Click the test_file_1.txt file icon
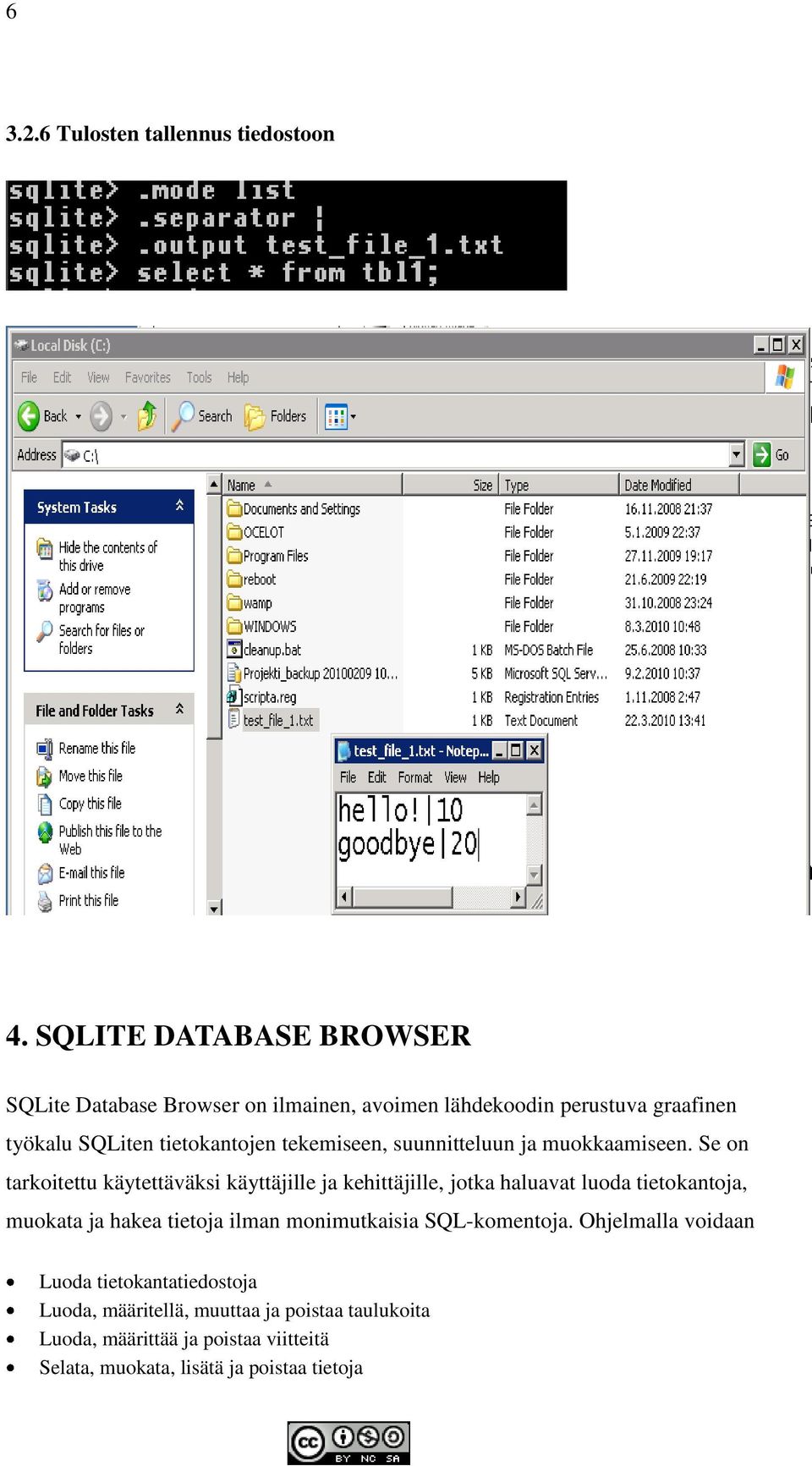This screenshot has width=812, height=1466. click(234, 720)
